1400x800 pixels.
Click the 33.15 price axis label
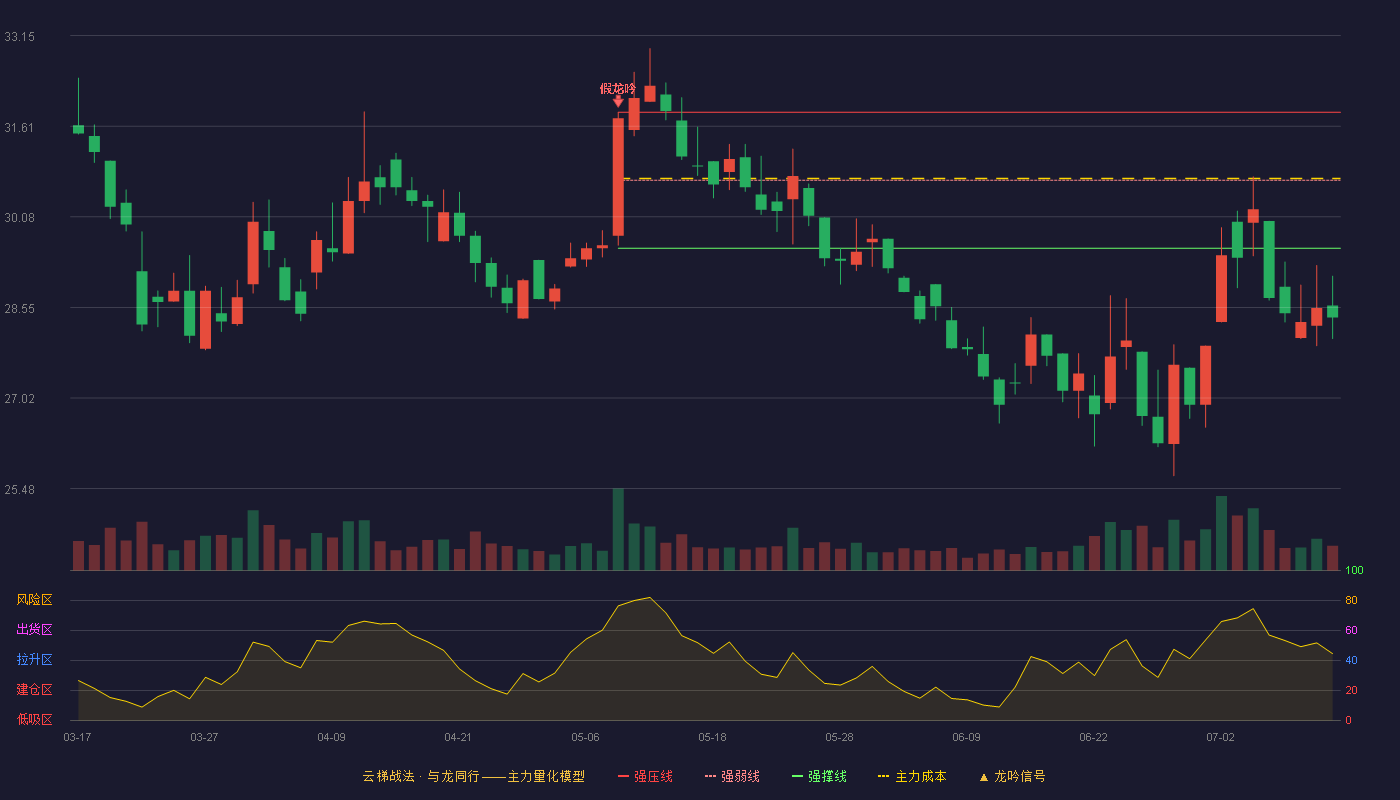click(x=19, y=37)
